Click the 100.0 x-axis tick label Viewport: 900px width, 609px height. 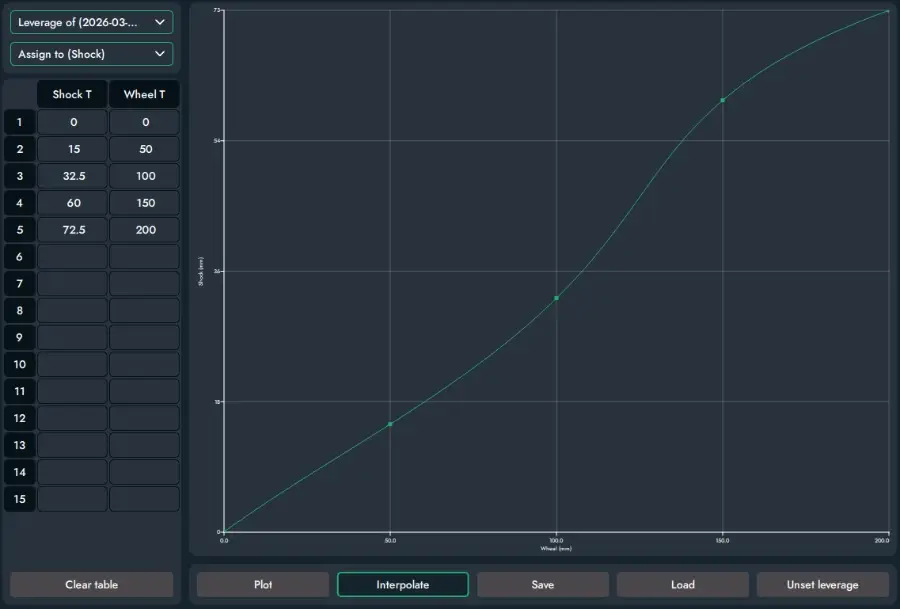click(556, 541)
